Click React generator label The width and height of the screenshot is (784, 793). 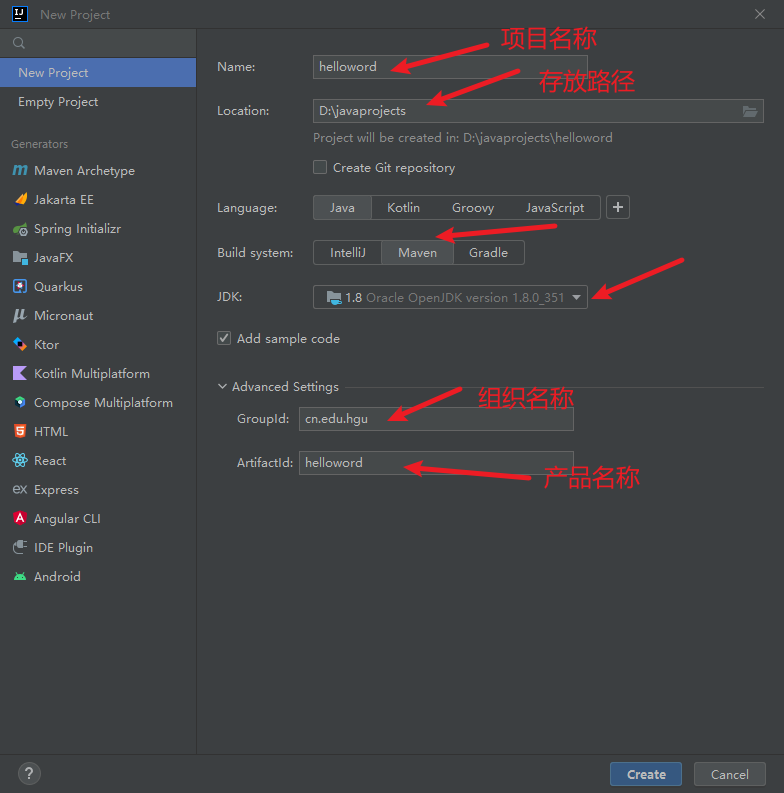(x=50, y=460)
